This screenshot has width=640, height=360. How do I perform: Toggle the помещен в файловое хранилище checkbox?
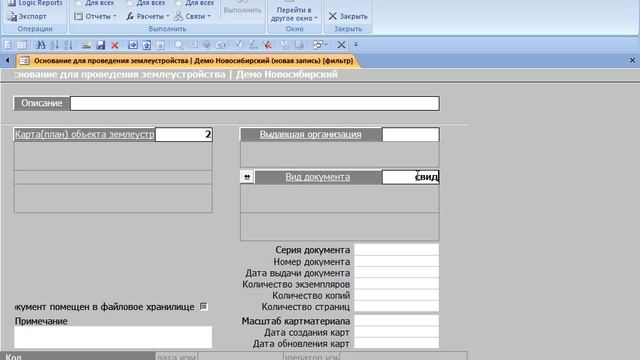(204, 307)
